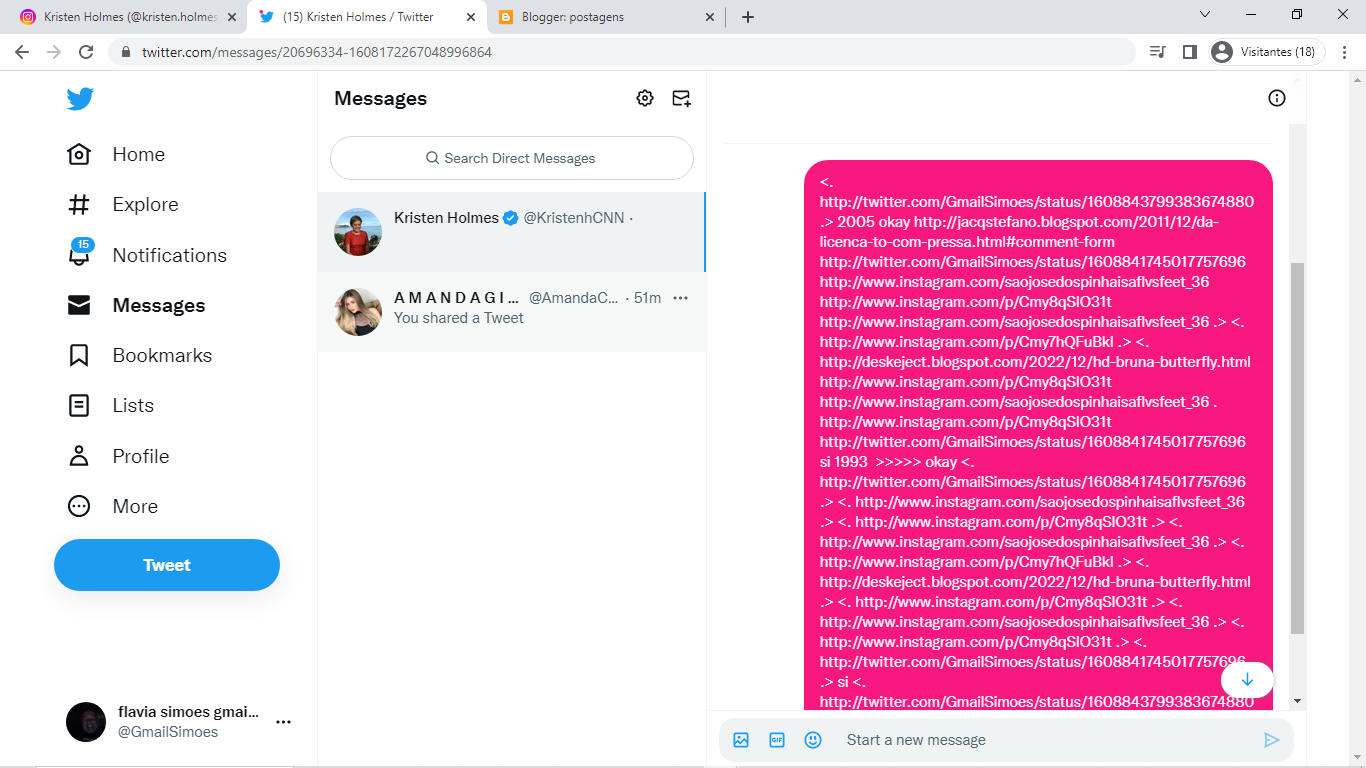The width and height of the screenshot is (1366, 768).
Task: Click the browser forward arrow
Action: (54, 52)
